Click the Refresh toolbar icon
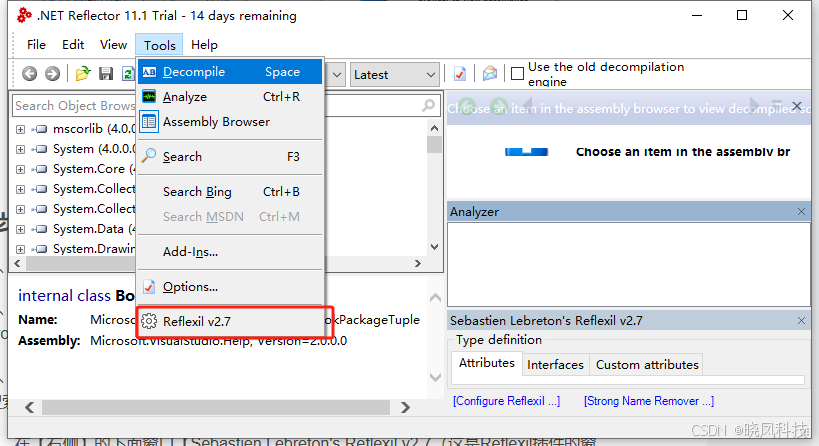 click(x=128, y=74)
